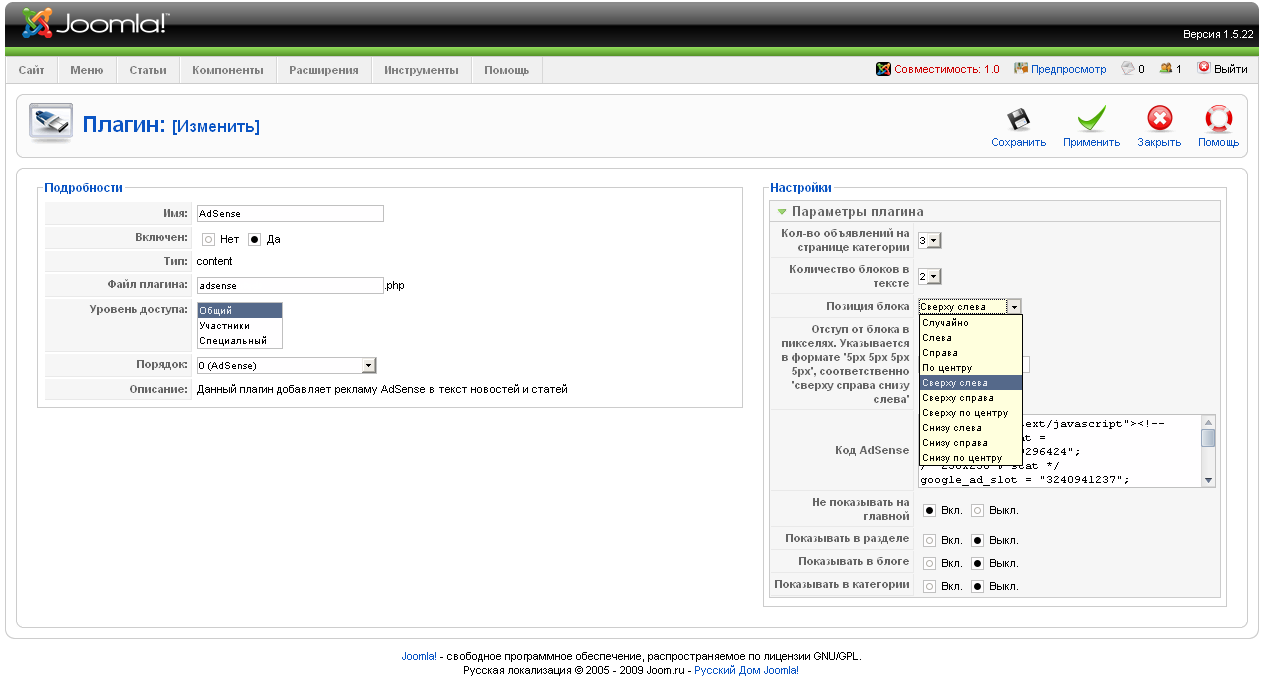Select Вкл. for Показывать в блоге

930,563
